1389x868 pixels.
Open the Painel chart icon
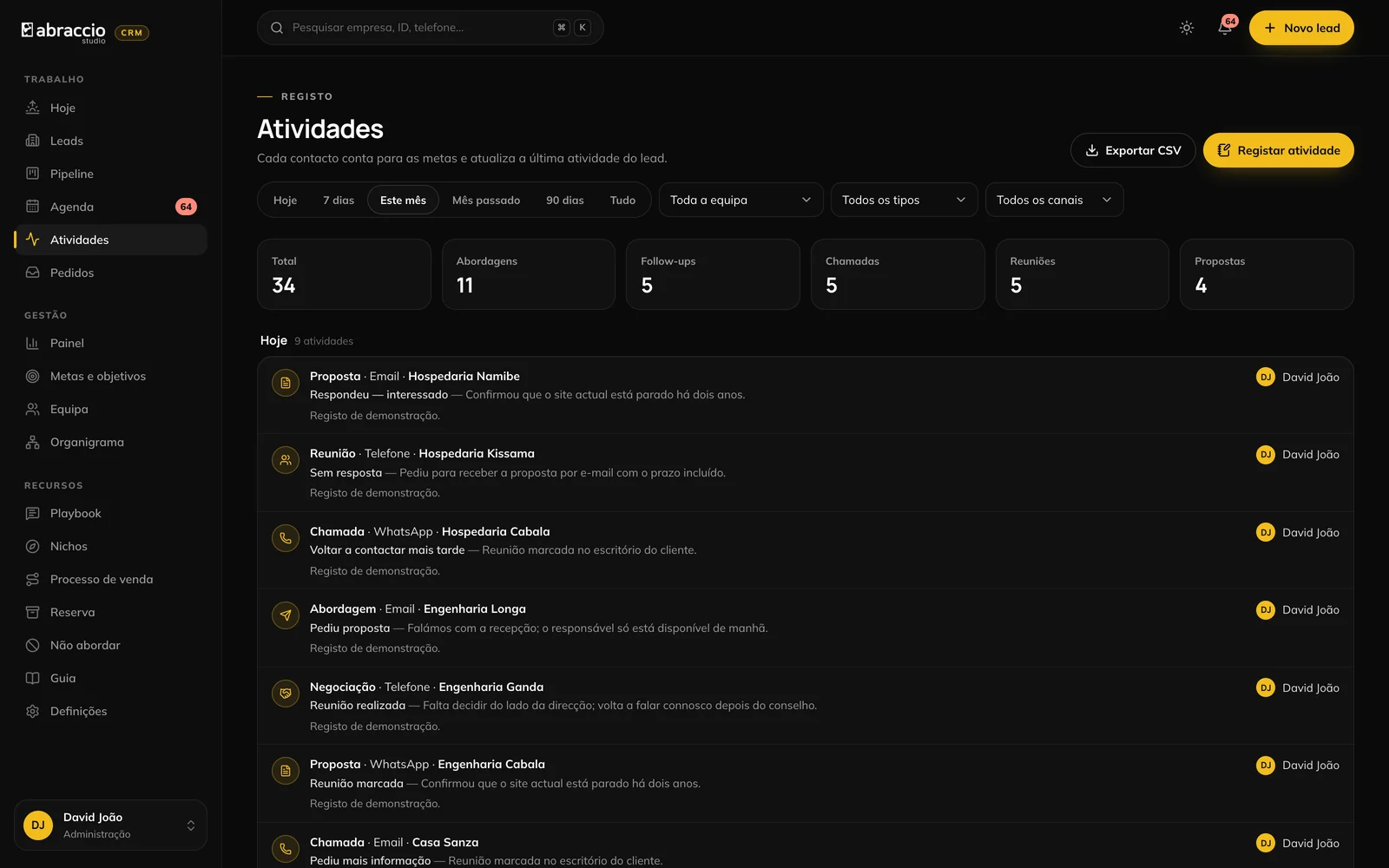tap(33, 343)
